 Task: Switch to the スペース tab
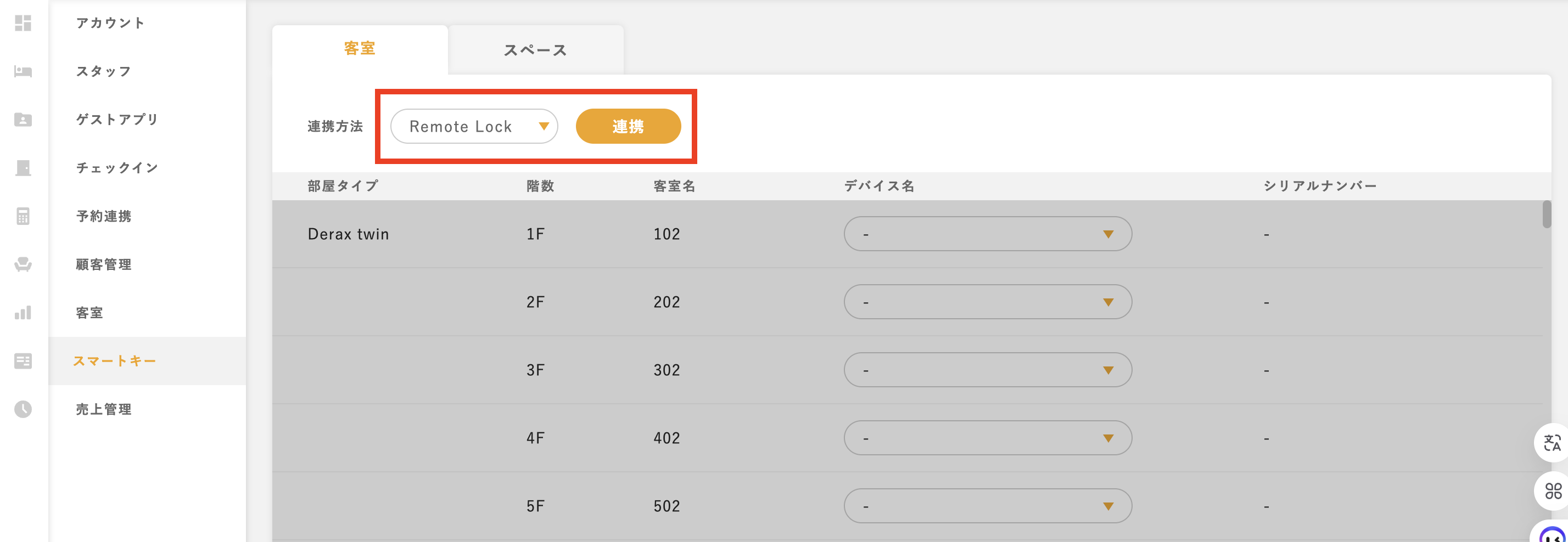535,50
